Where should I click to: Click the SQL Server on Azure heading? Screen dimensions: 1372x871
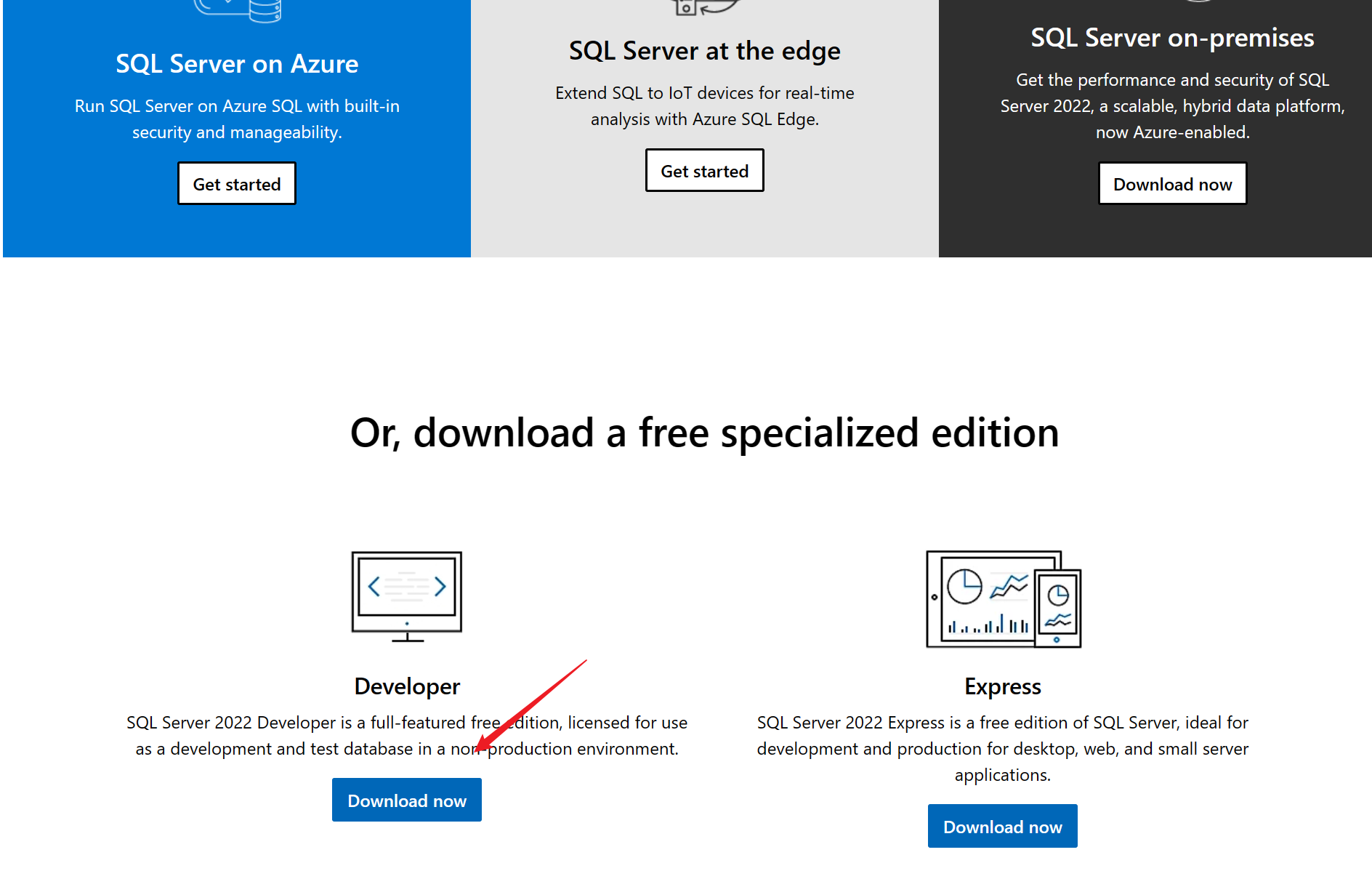[x=237, y=64]
